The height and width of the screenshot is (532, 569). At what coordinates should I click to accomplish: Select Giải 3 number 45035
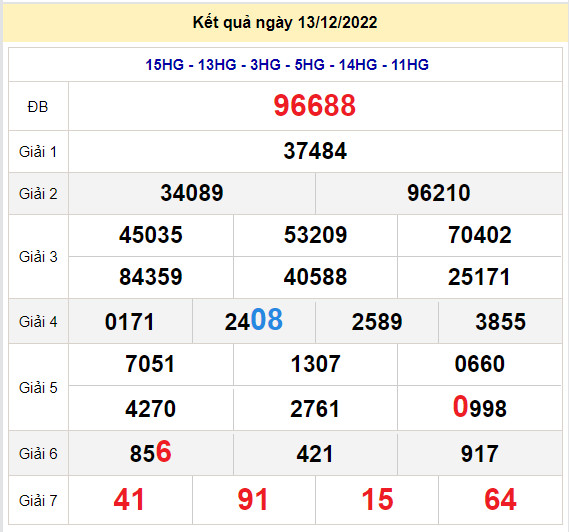(151, 235)
